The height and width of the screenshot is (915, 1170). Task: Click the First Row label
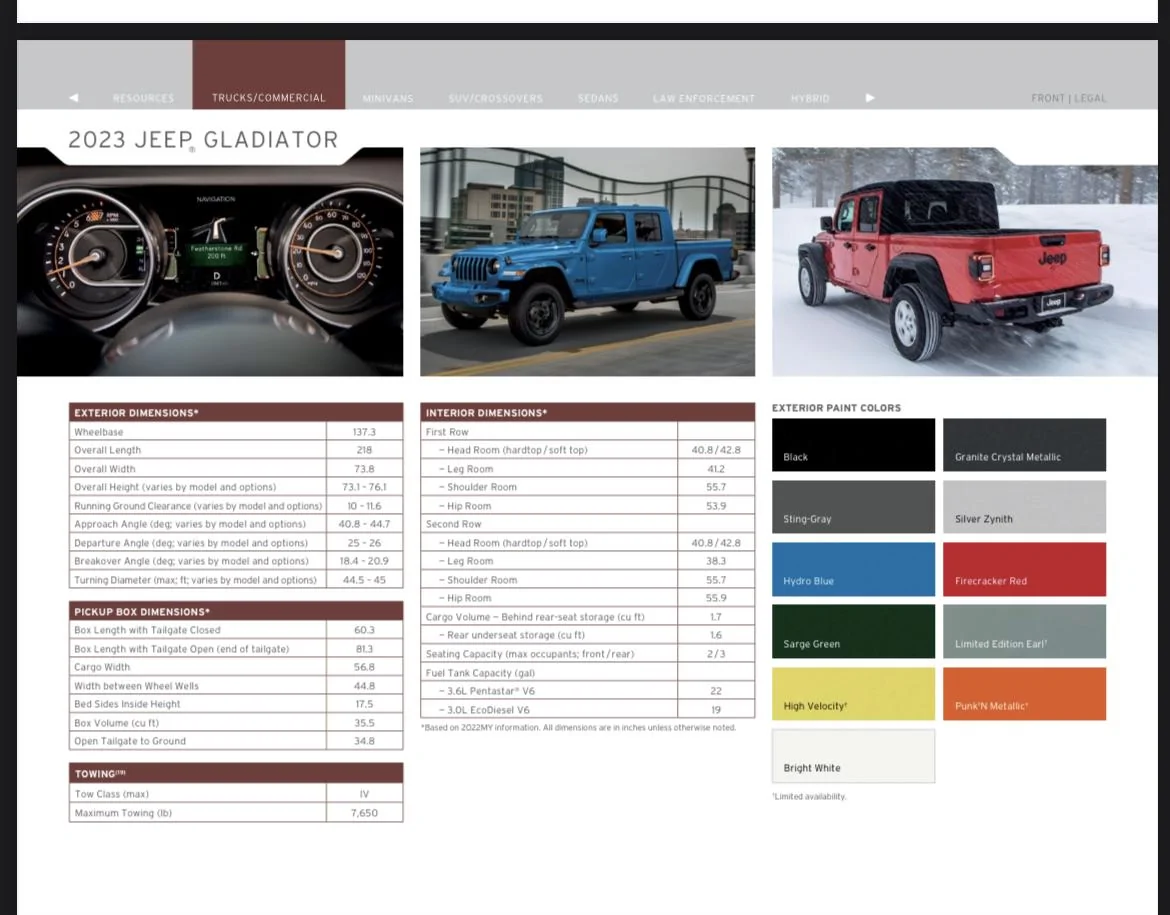coord(447,432)
